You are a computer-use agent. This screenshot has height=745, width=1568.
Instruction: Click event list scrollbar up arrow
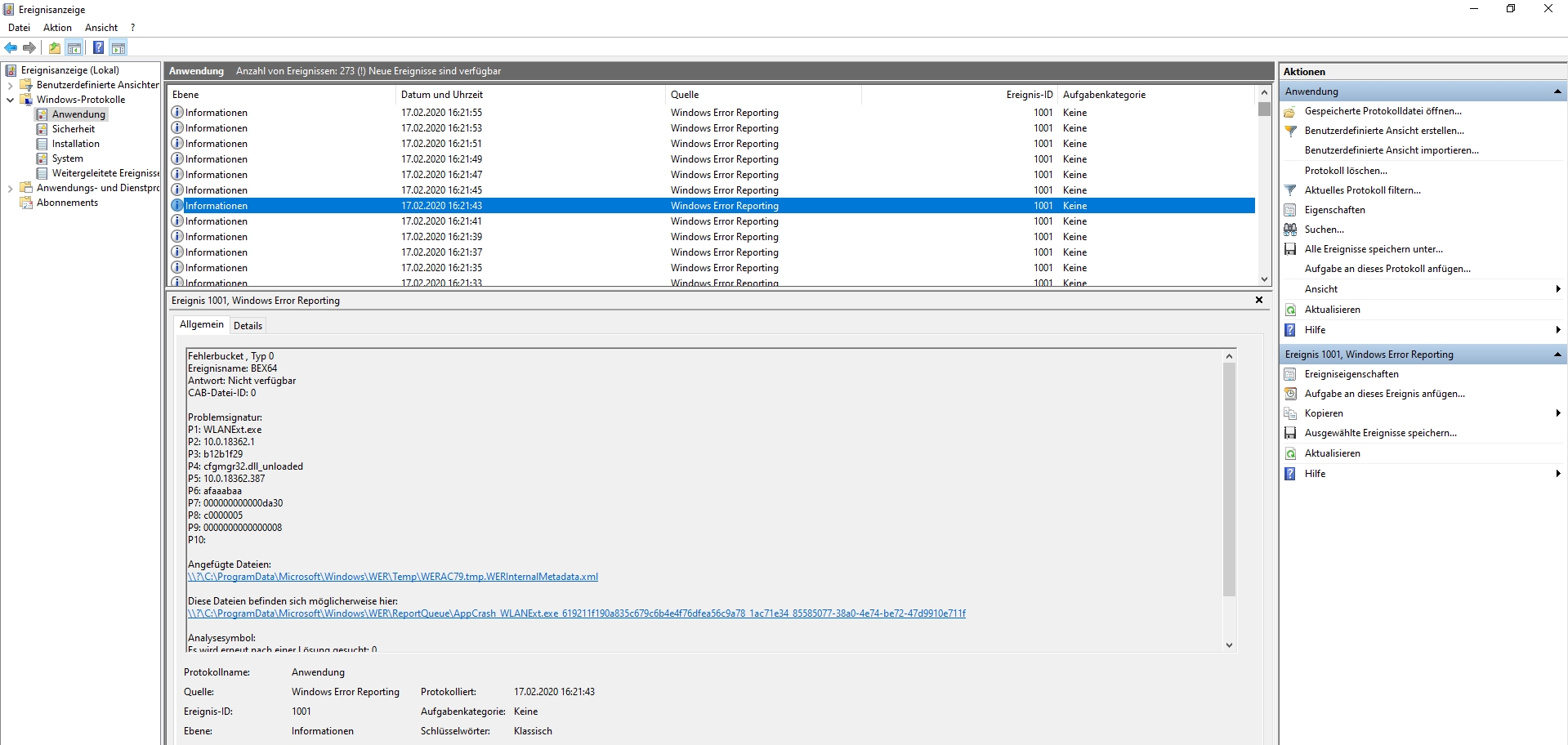click(1264, 93)
